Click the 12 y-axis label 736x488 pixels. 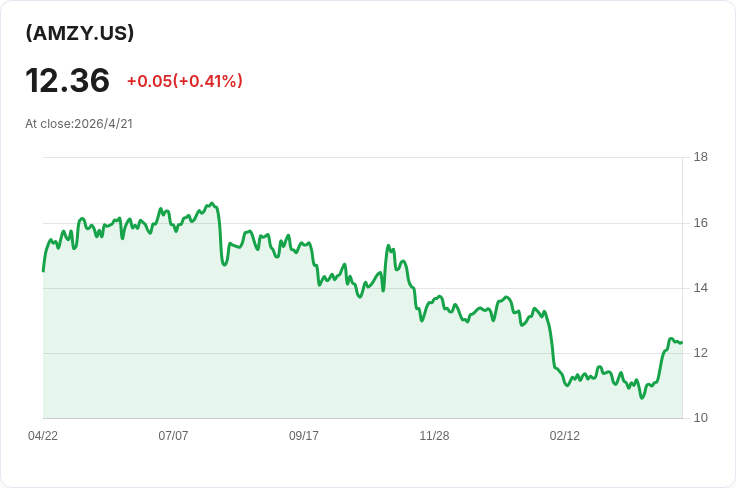[700, 353]
